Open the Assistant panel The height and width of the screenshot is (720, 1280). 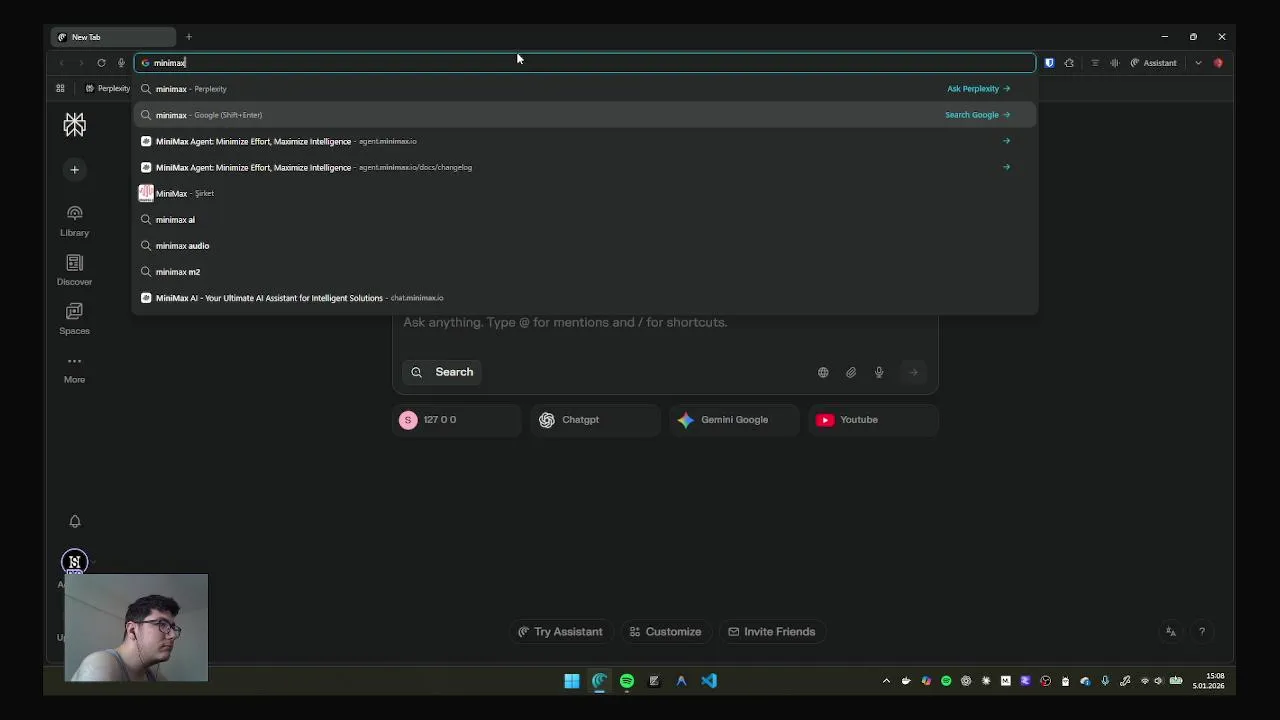[1153, 63]
